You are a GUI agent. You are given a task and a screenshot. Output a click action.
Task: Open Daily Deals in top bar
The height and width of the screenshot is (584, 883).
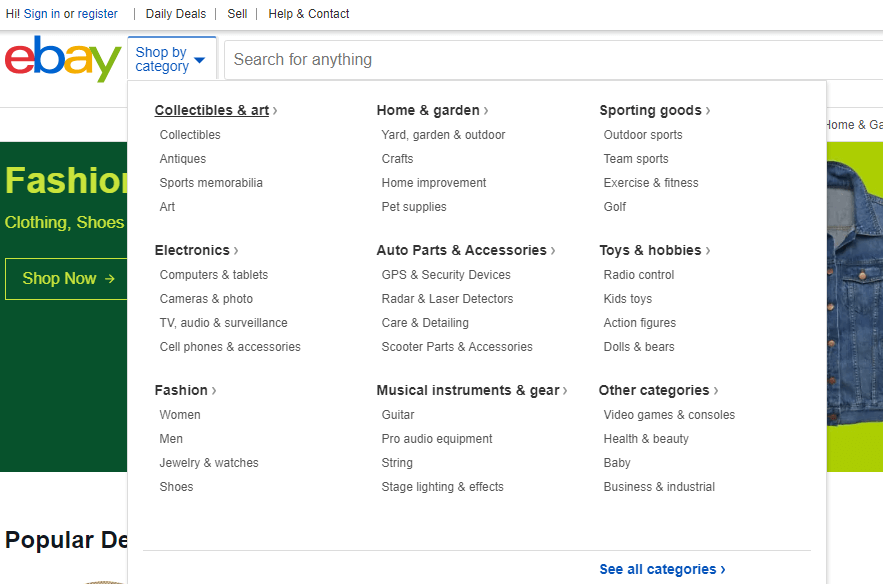(176, 14)
